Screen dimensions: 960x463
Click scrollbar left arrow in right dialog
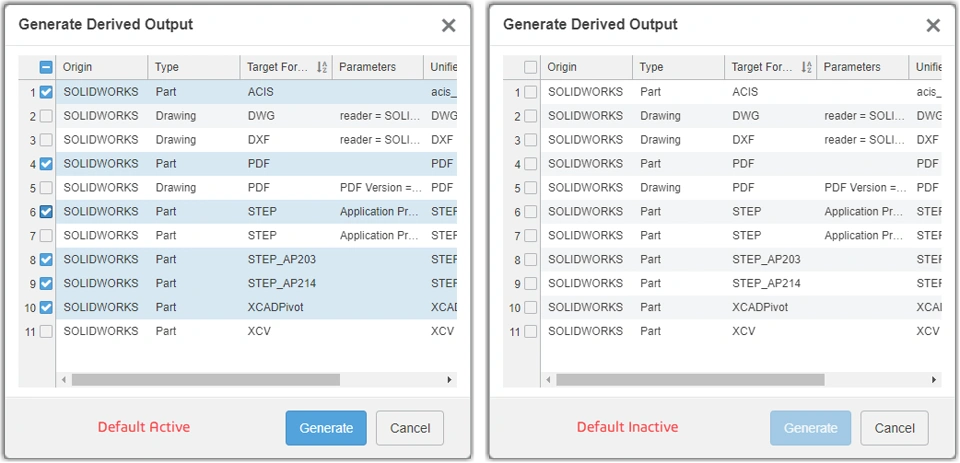(x=549, y=380)
